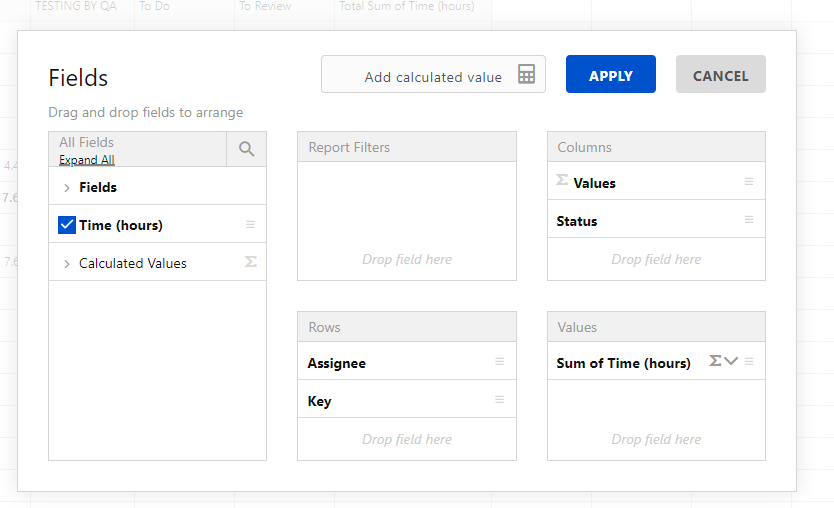Click the Add calculated value button
Screen dimensions: 834x508
pyautogui.click(x=432, y=76)
